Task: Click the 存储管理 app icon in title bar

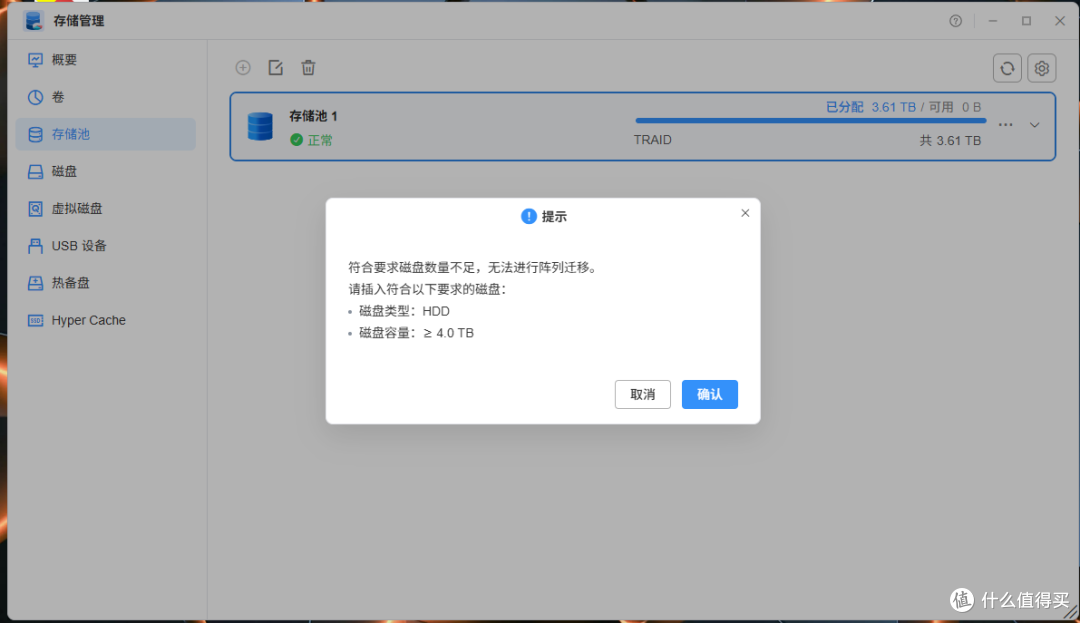Action: [x=34, y=21]
